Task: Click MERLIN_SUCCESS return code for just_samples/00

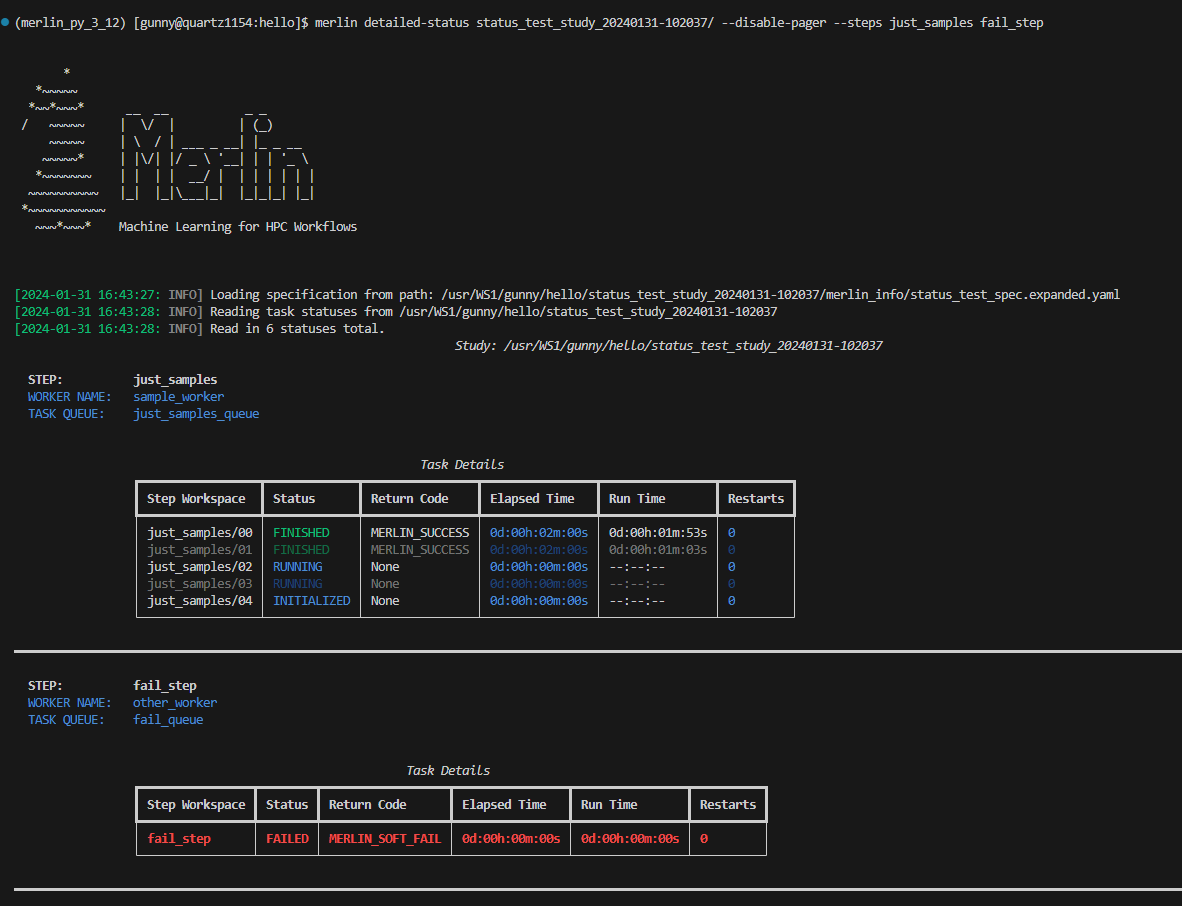Action: tap(420, 533)
